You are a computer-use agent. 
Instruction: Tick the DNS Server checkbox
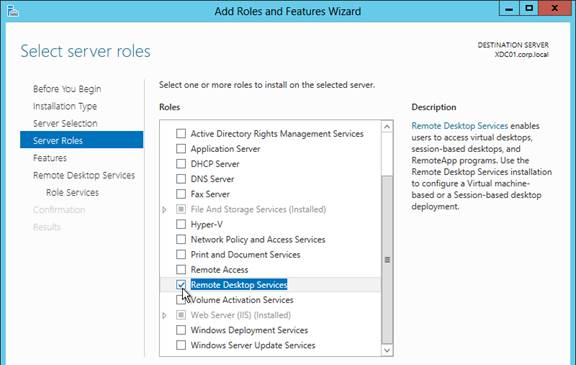(181, 179)
